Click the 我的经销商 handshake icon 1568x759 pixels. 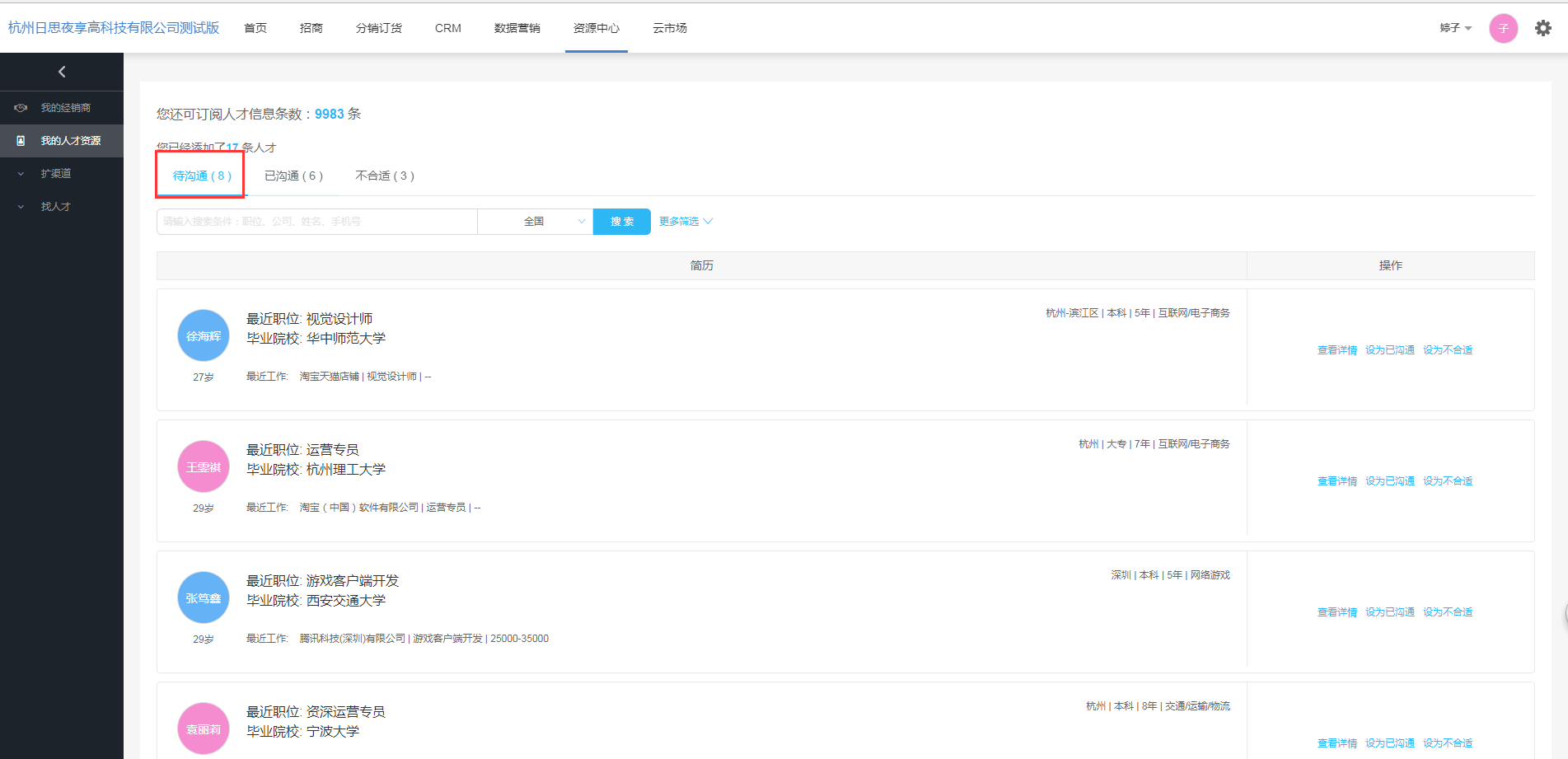[x=21, y=108]
